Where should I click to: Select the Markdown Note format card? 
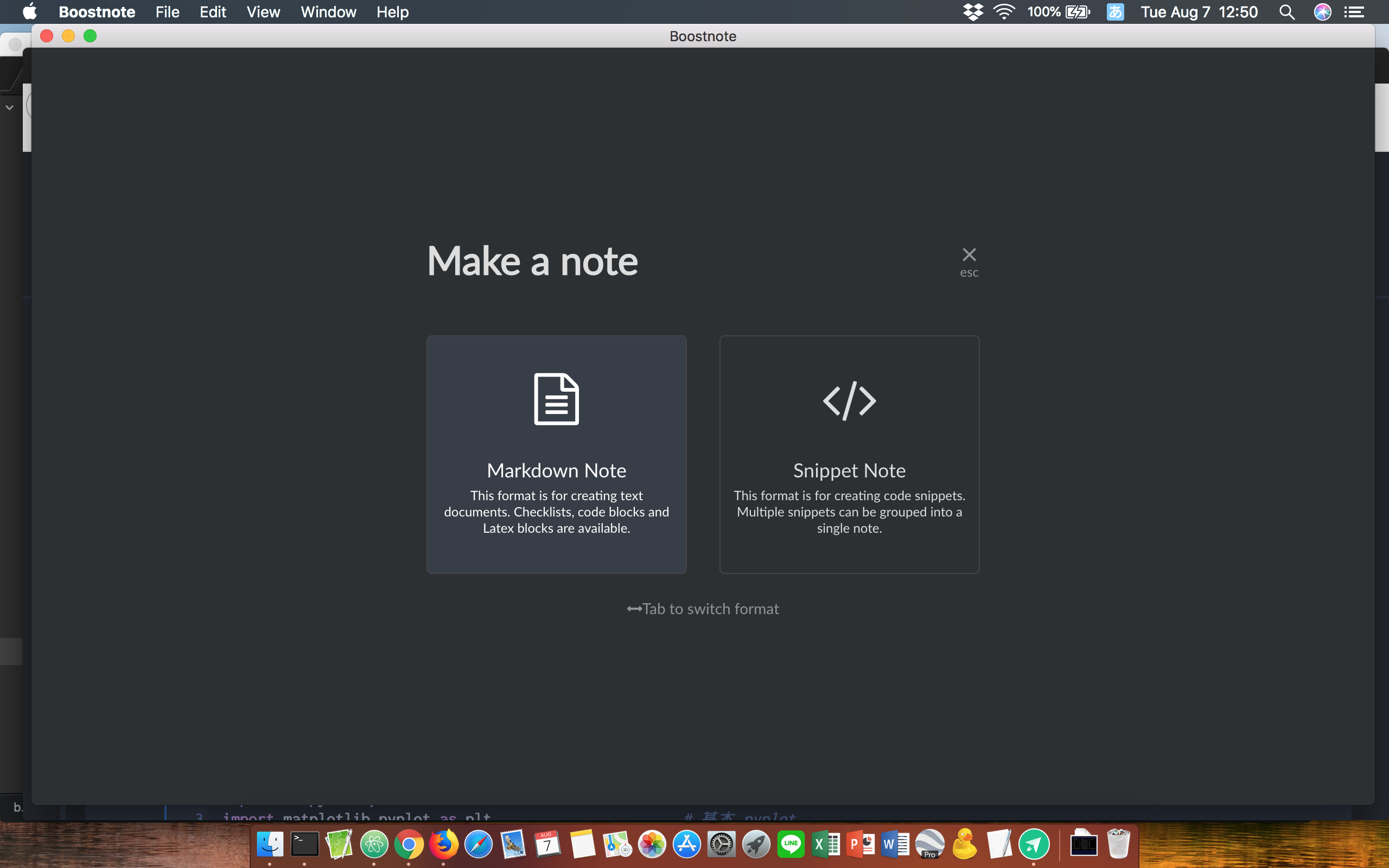(556, 454)
